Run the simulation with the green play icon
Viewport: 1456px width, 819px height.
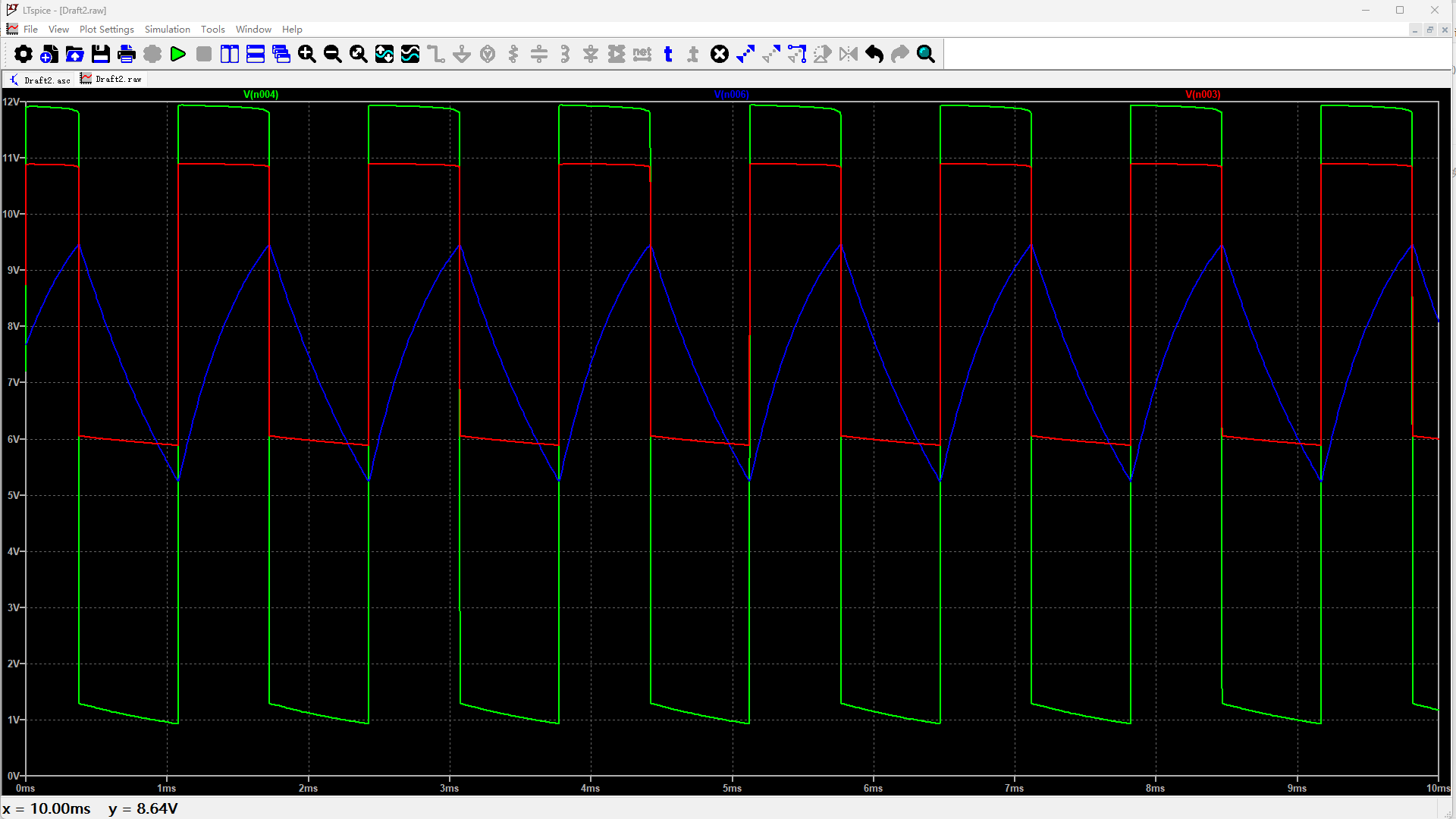tap(178, 54)
